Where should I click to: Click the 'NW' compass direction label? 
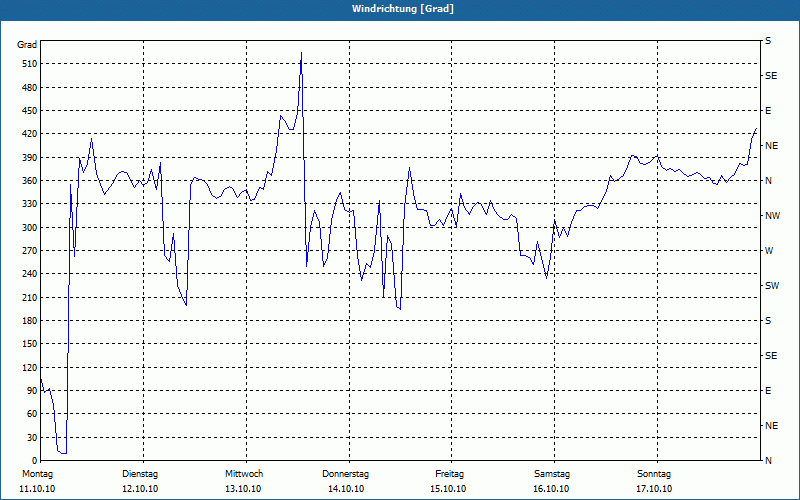[772, 216]
